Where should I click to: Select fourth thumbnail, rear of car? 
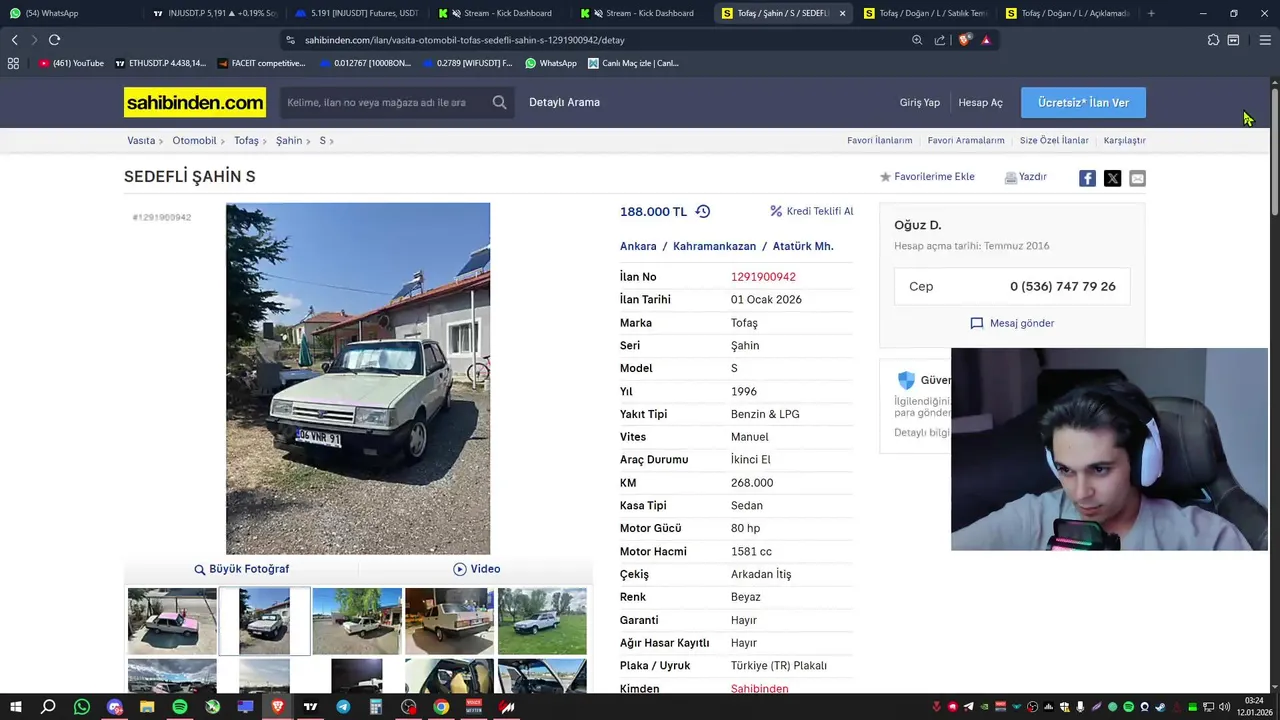(449, 621)
